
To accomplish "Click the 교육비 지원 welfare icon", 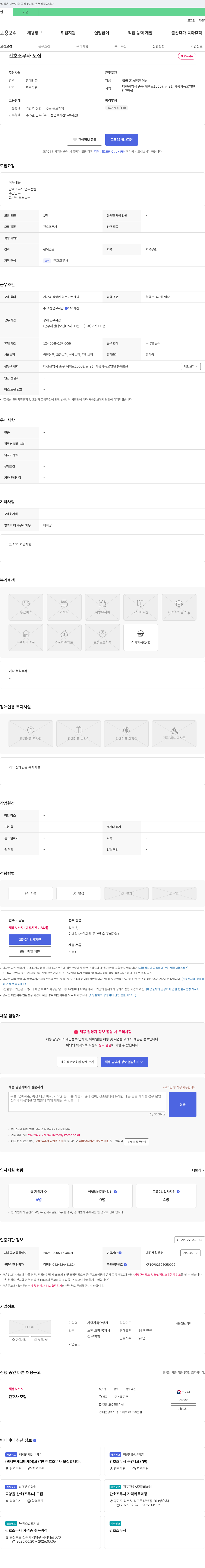I will (x=141, y=607).
